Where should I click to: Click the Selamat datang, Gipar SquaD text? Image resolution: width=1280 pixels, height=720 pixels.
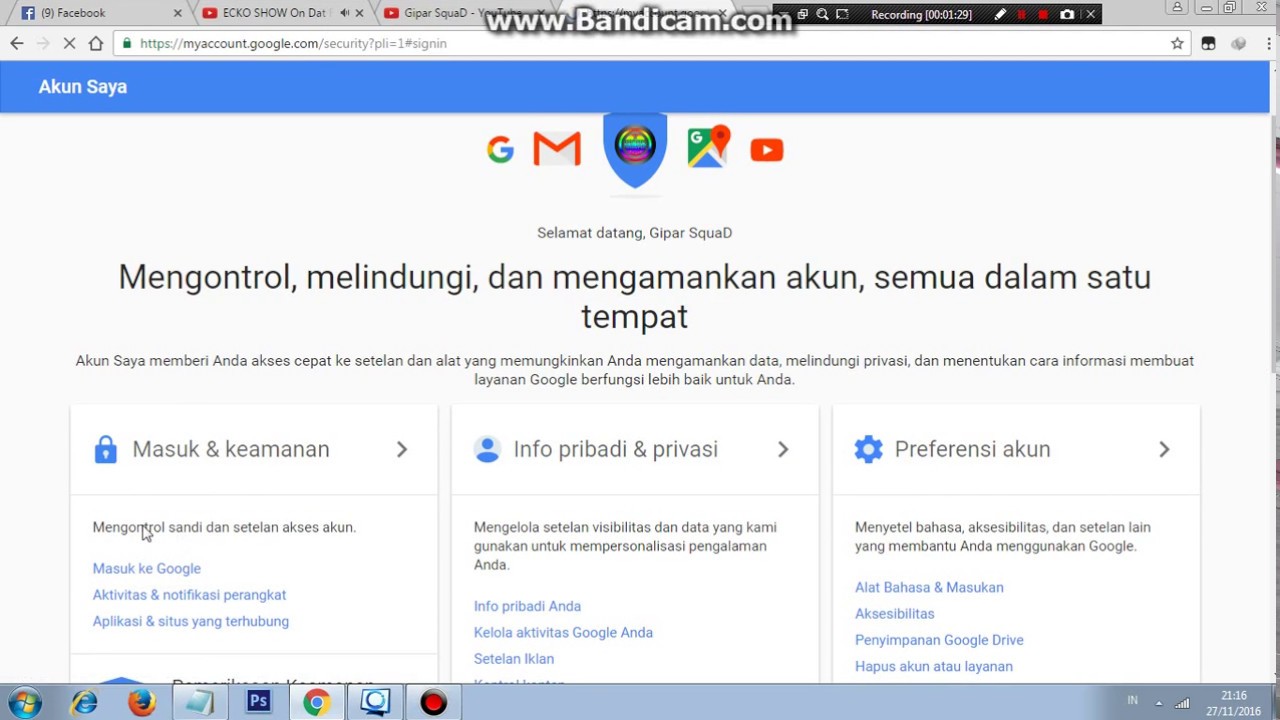pos(635,232)
